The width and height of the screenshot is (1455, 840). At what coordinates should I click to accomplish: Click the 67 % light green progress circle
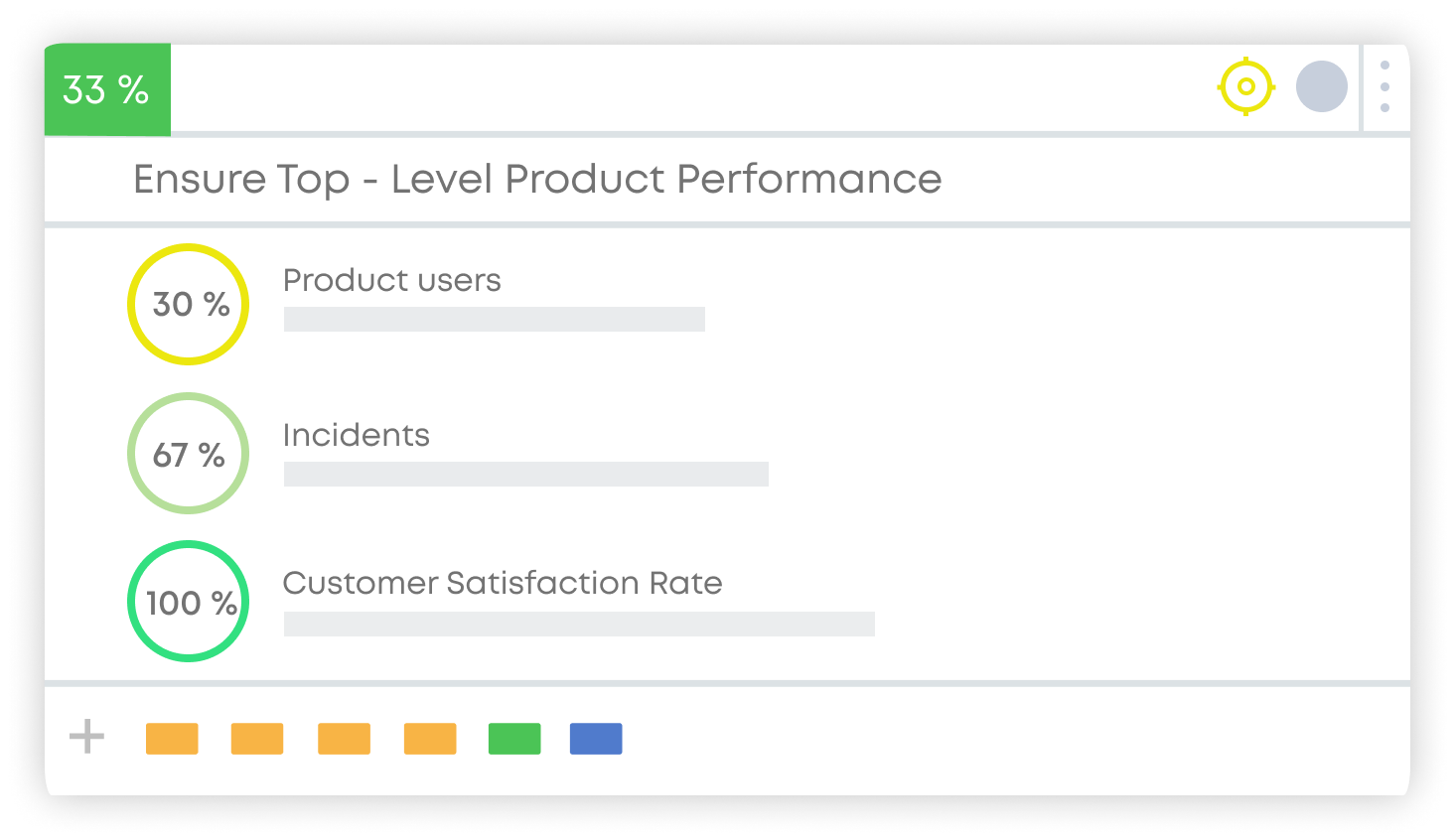[189, 454]
